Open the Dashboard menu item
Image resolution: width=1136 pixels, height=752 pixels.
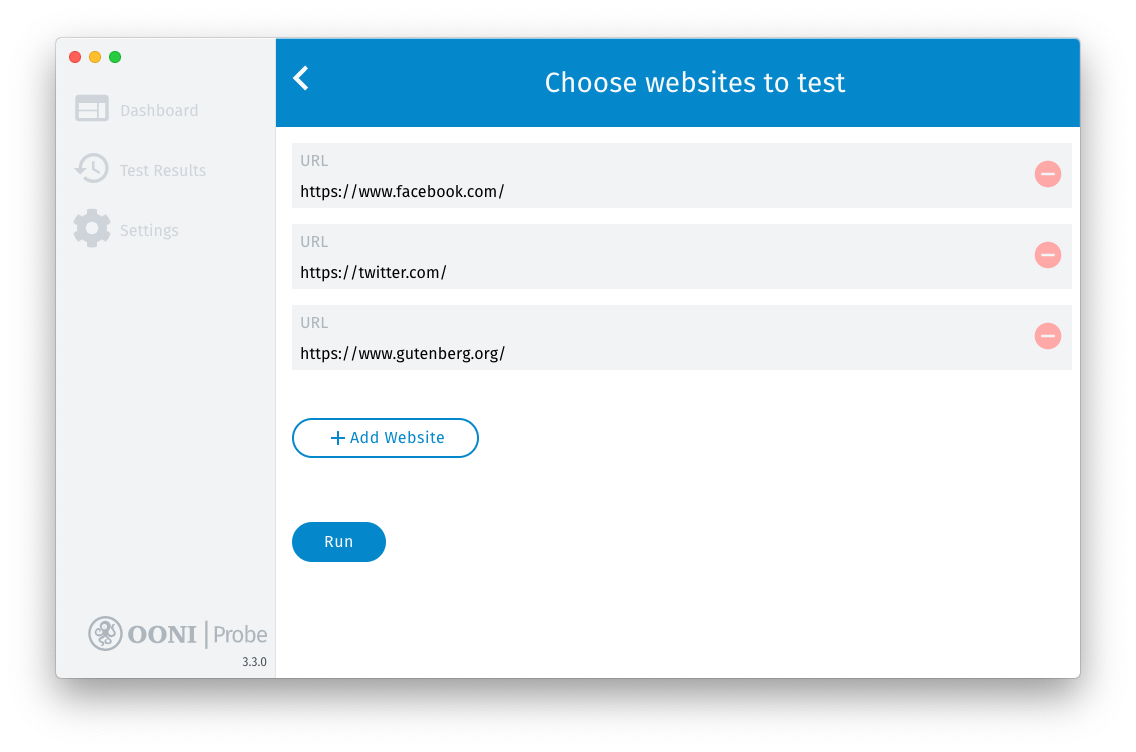[x=159, y=111]
